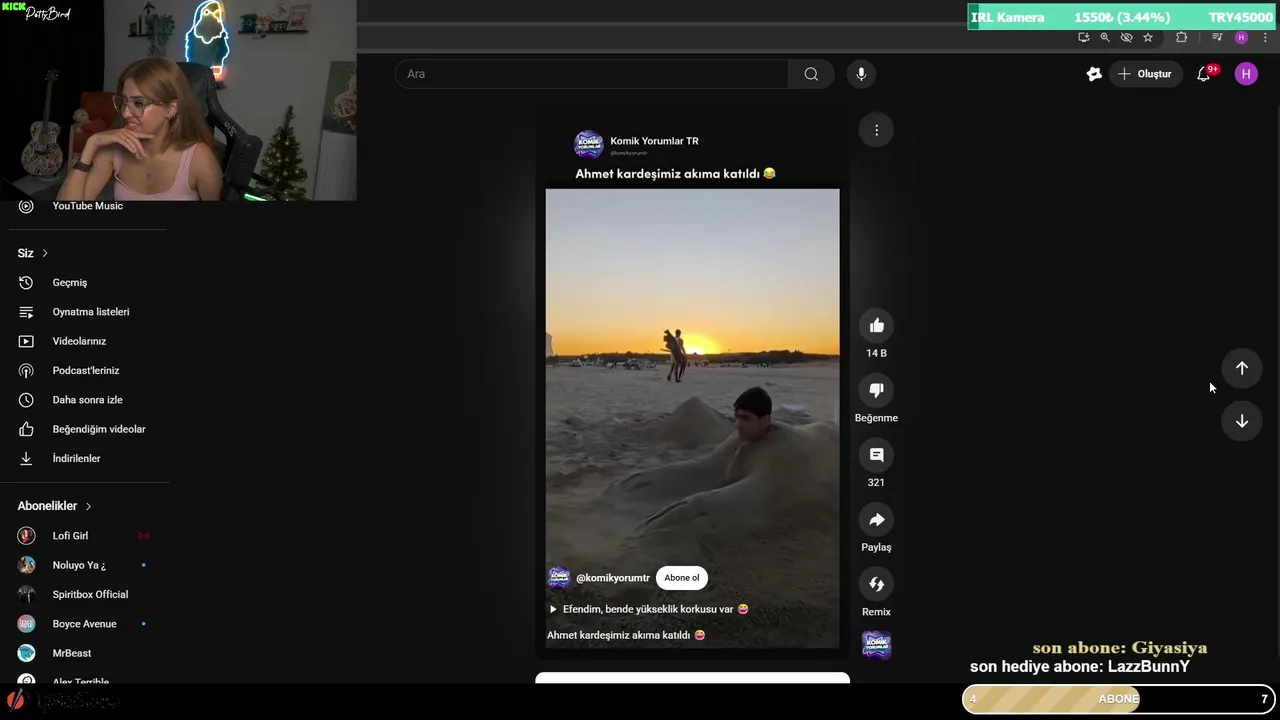Click the Oluştur create button
This screenshot has width=1280, height=720.
click(x=1145, y=74)
